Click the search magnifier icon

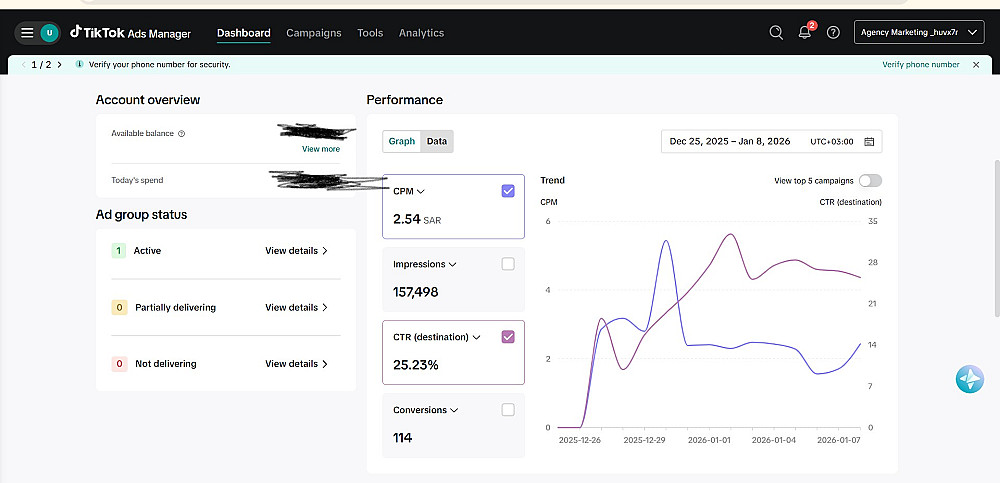776,32
